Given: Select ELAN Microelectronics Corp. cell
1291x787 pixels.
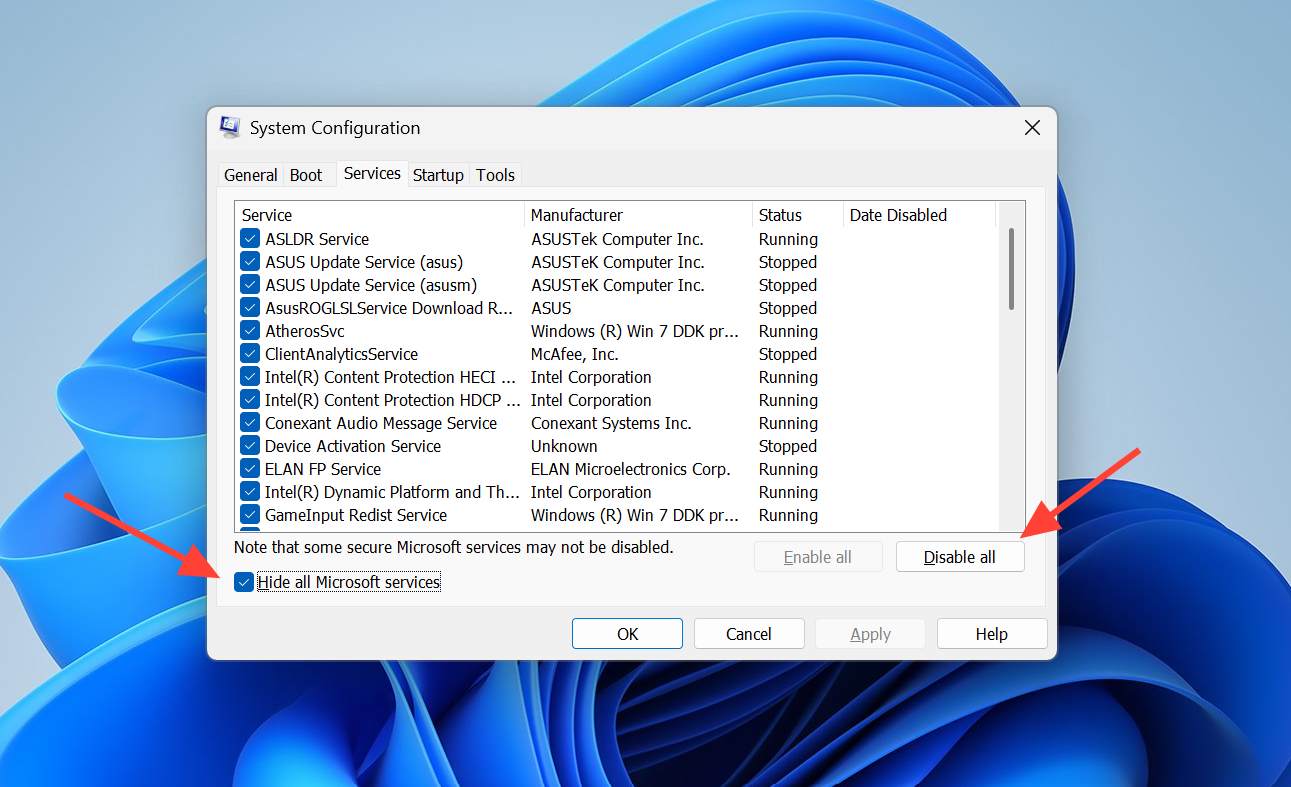Looking at the screenshot, I should click(x=631, y=469).
